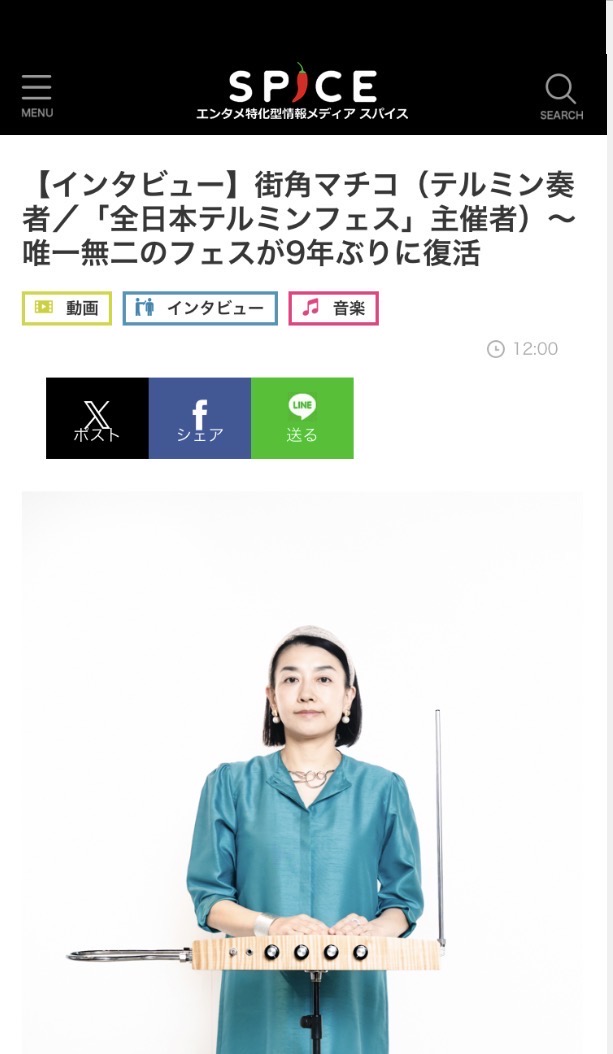
Task: Click the X logo on ポスト button
Action: (97, 413)
